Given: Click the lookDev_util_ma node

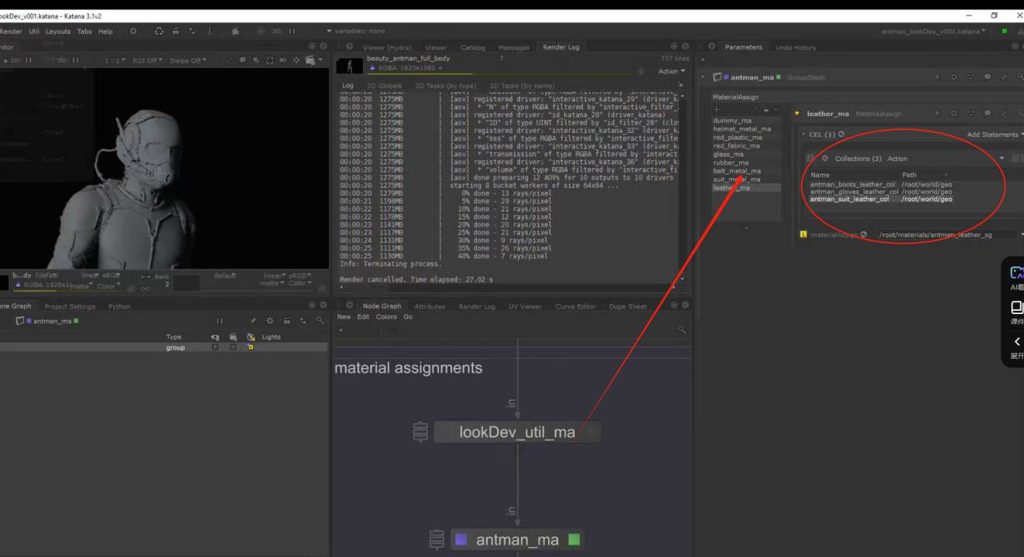Looking at the screenshot, I should click(x=517, y=432).
